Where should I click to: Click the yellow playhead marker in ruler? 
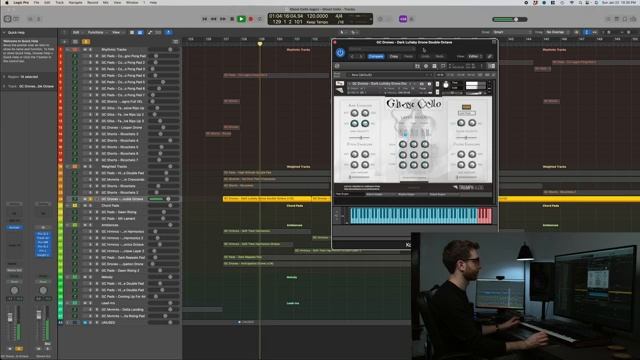point(260,43)
